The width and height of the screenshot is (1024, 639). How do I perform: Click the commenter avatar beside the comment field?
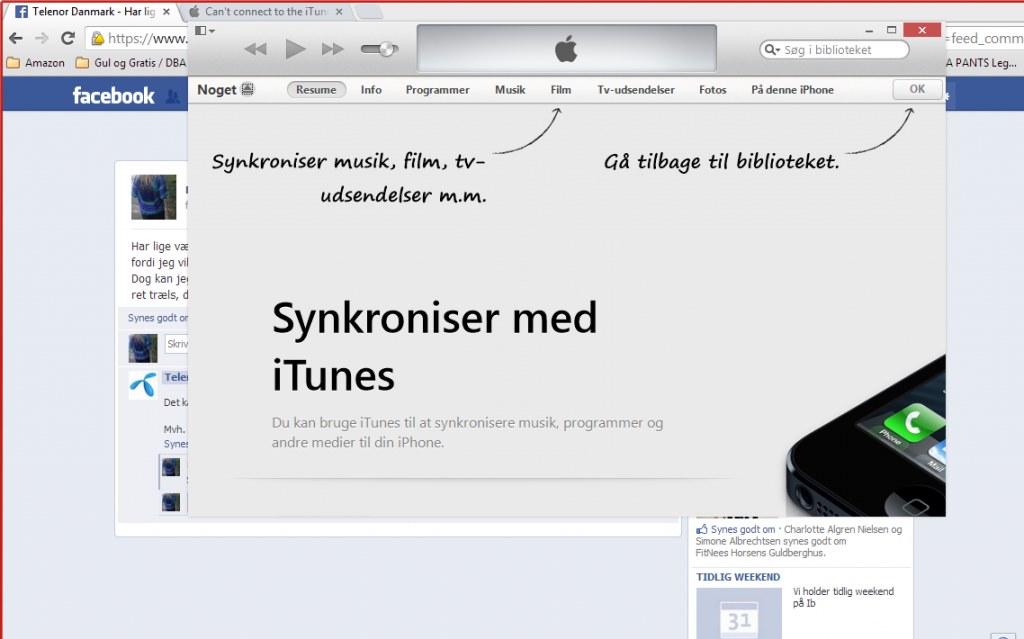143,348
